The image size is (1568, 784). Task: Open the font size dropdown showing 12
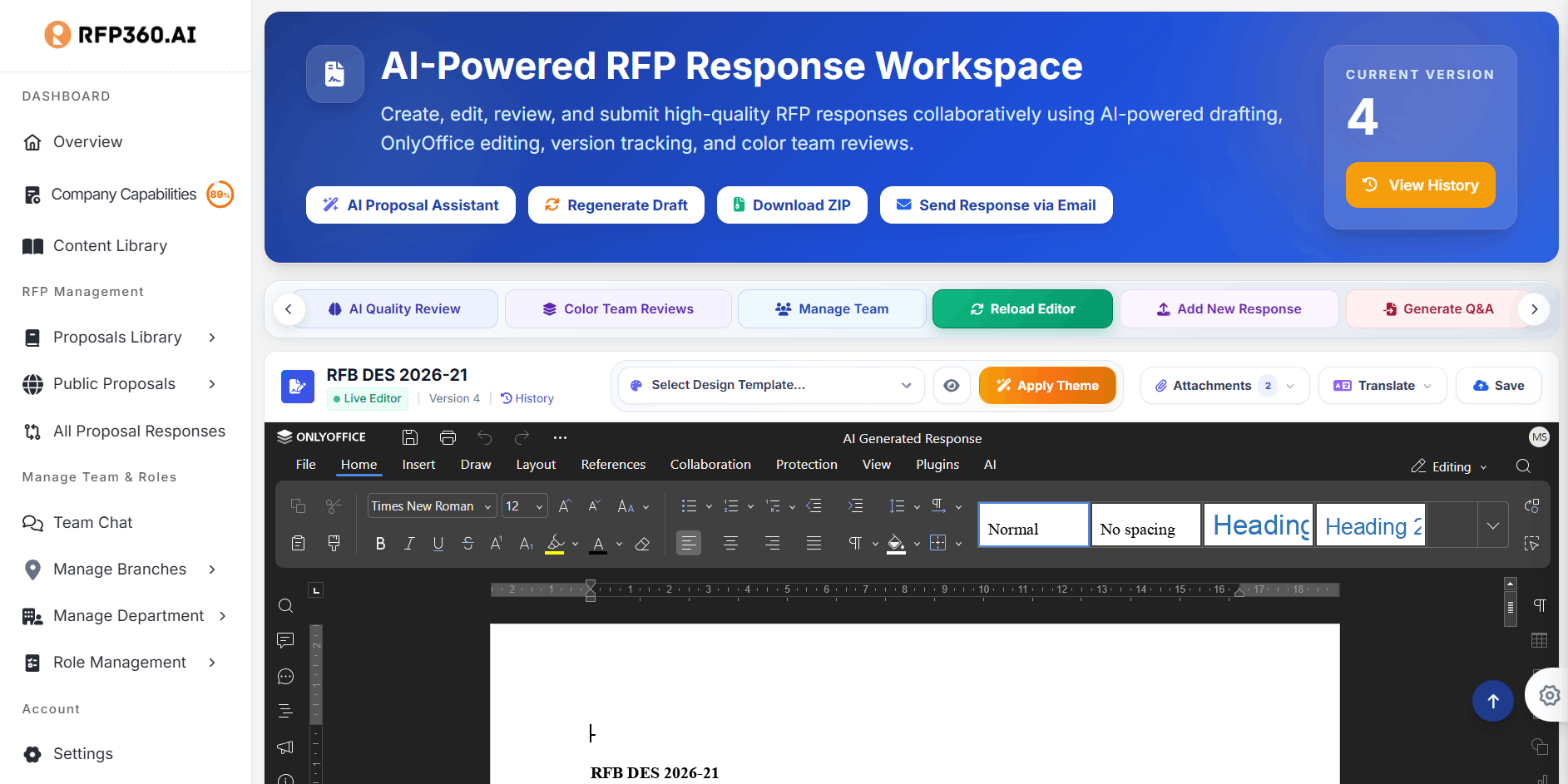coord(525,506)
